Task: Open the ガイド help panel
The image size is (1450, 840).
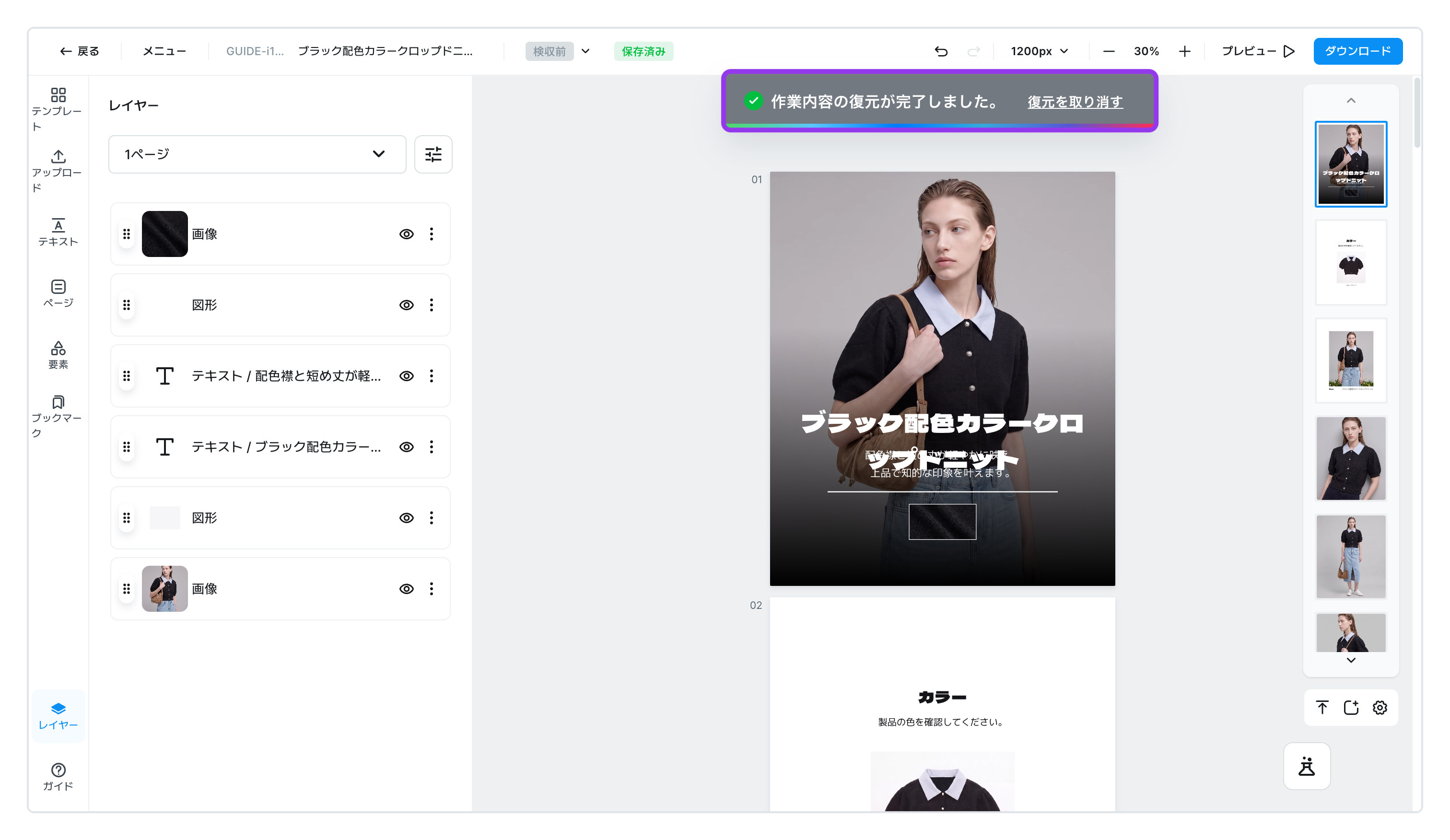Action: (x=58, y=777)
